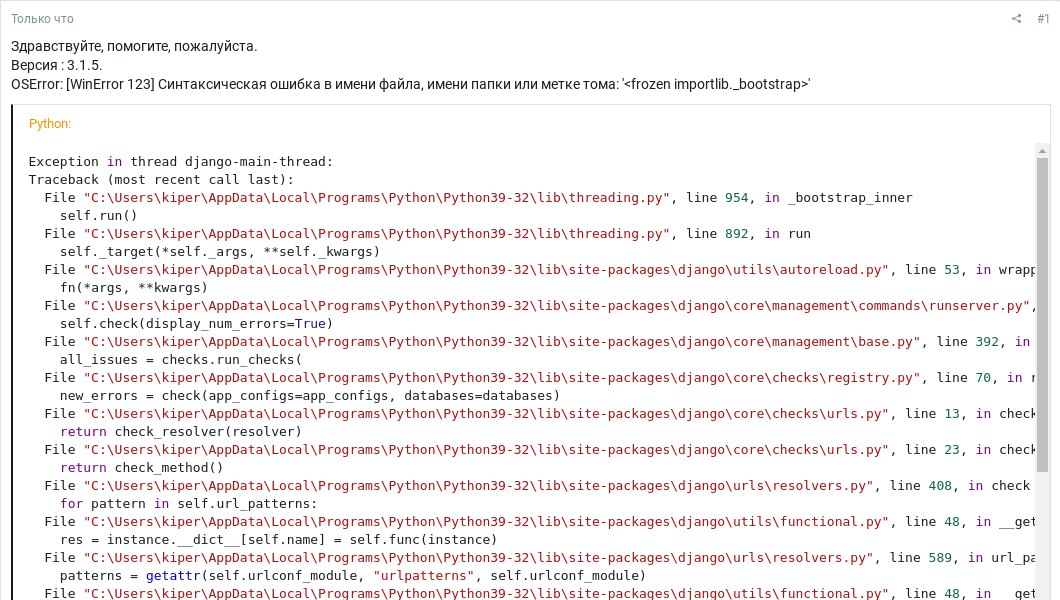Click 'return check_resolver(resolver)' line

coord(180,432)
